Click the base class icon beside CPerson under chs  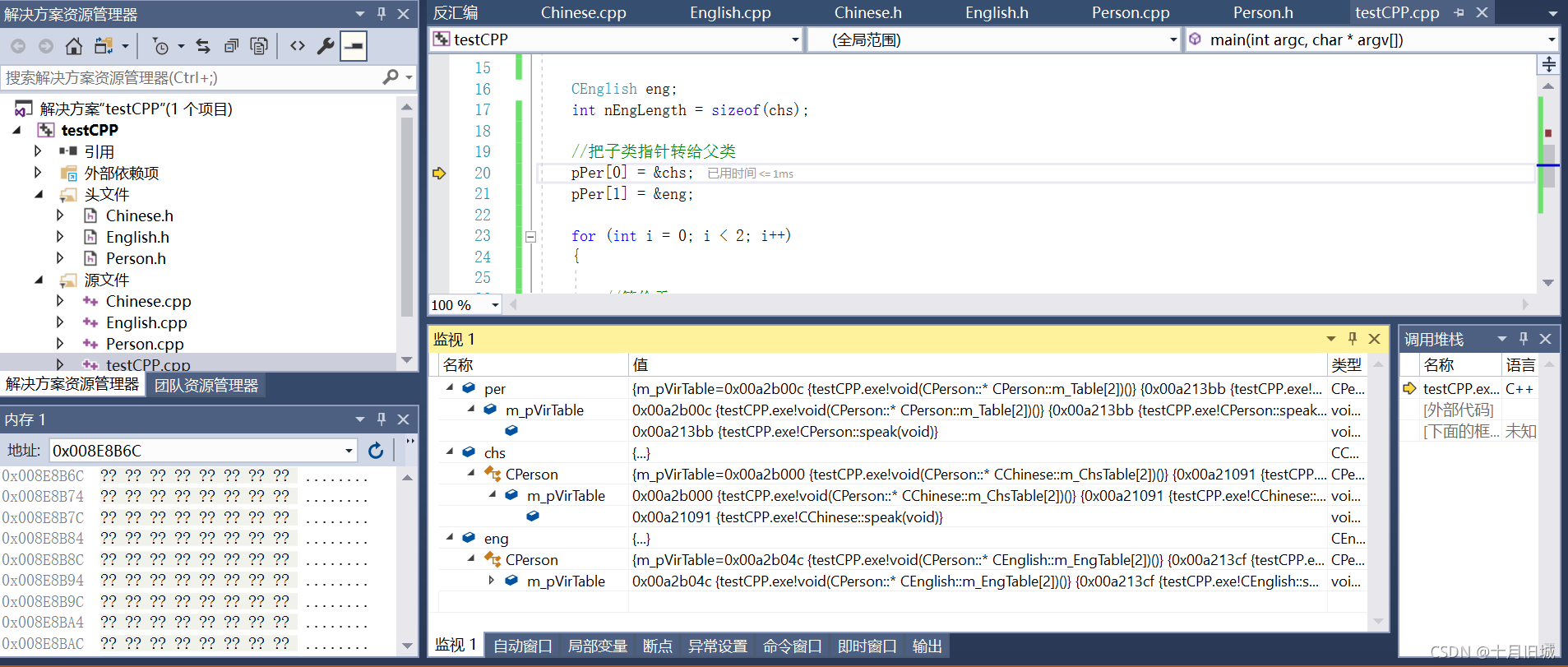tap(493, 474)
